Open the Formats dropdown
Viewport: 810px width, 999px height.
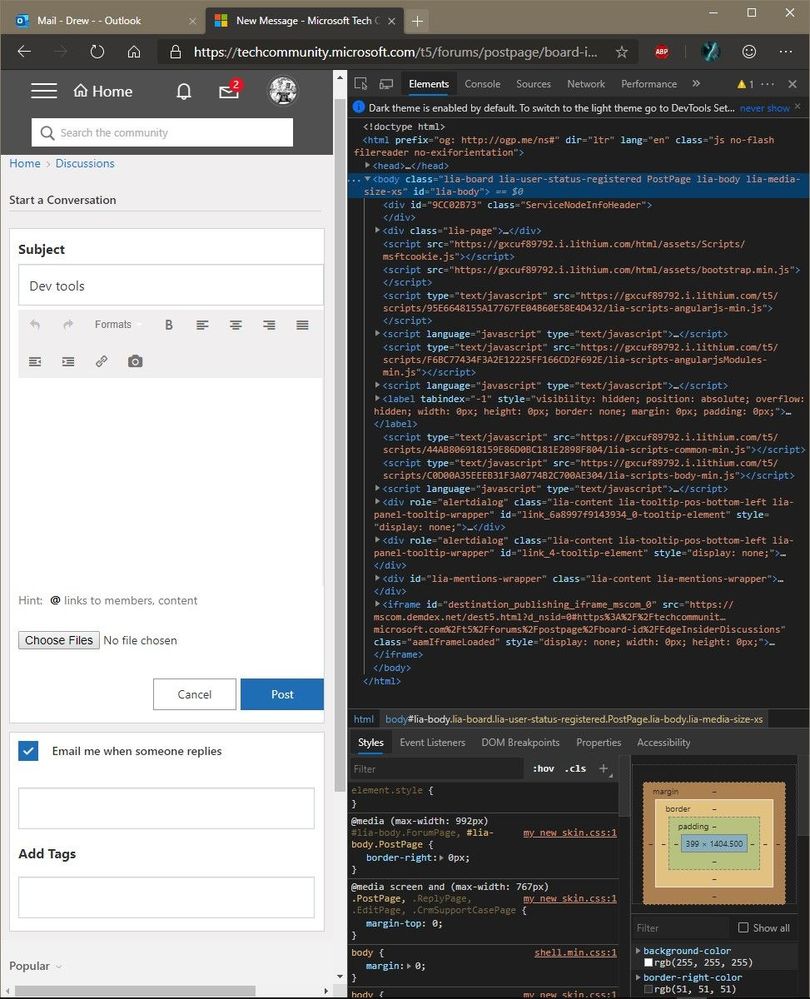117,325
